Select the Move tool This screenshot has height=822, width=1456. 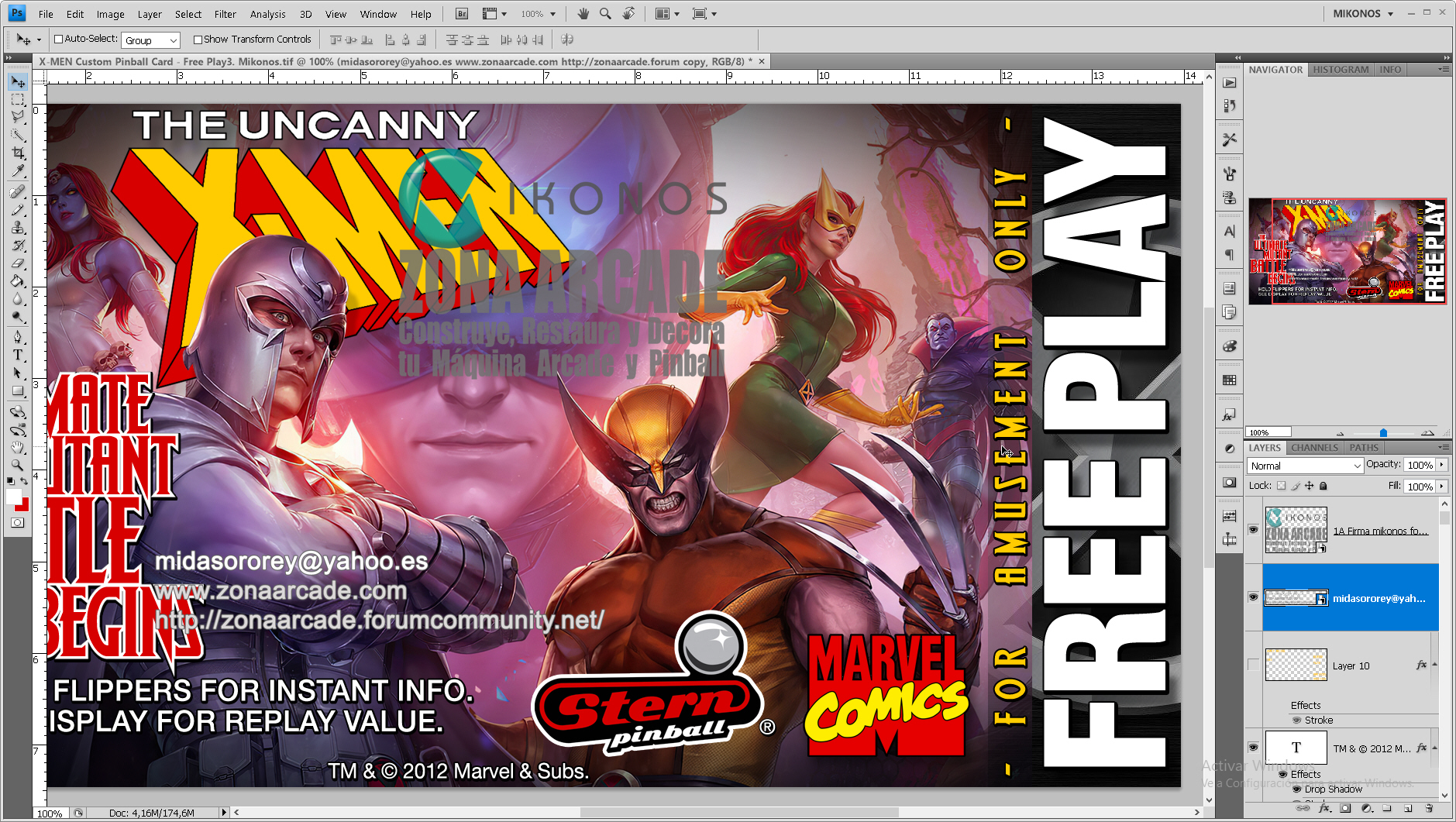click(x=18, y=82)
